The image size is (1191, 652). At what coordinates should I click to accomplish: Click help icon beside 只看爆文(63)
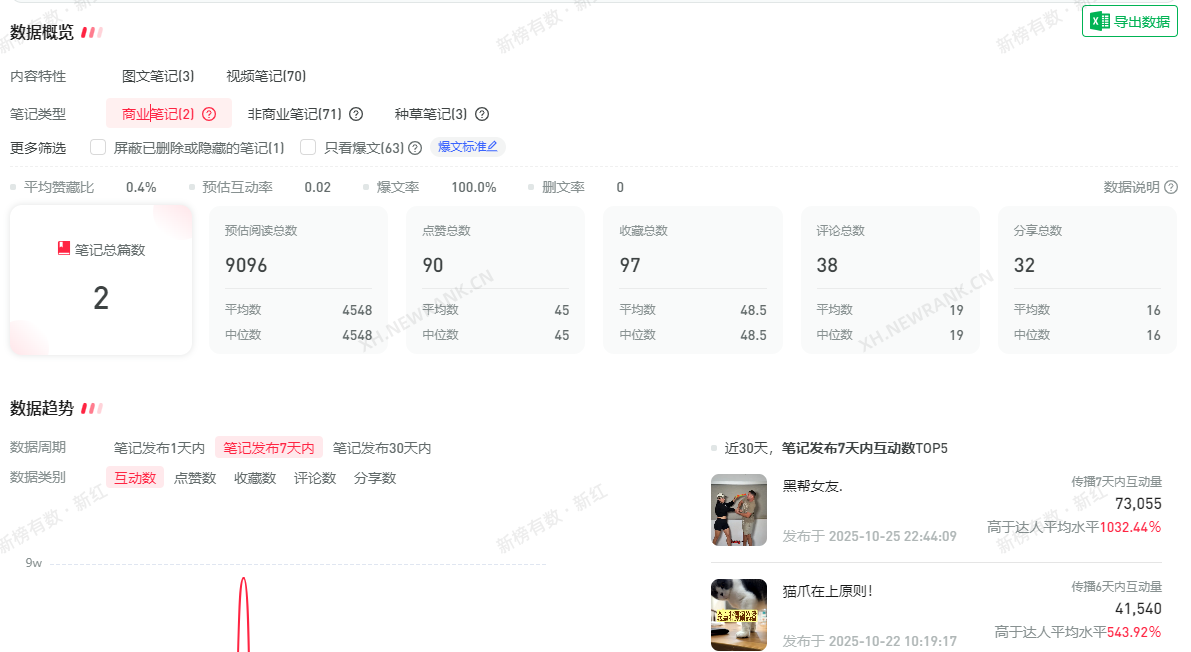point(415,148)
